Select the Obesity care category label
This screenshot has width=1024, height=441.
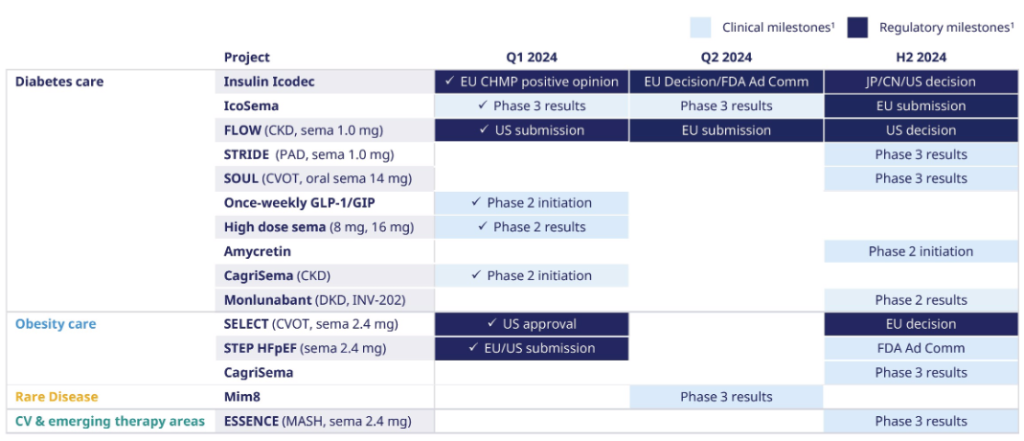click(x=55, y=324)
